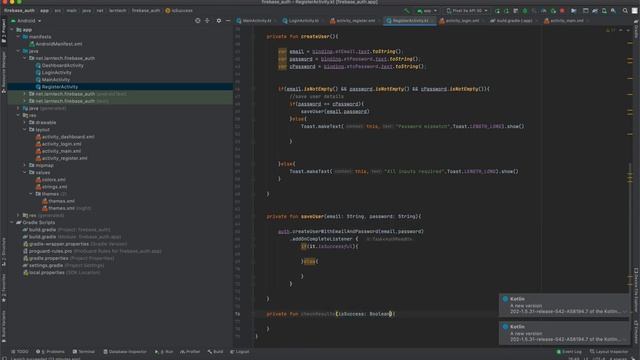Image resolution: width=640 pixels, height=360 pixels.
Task: Collapse the values folder
Action: point(24,172)
